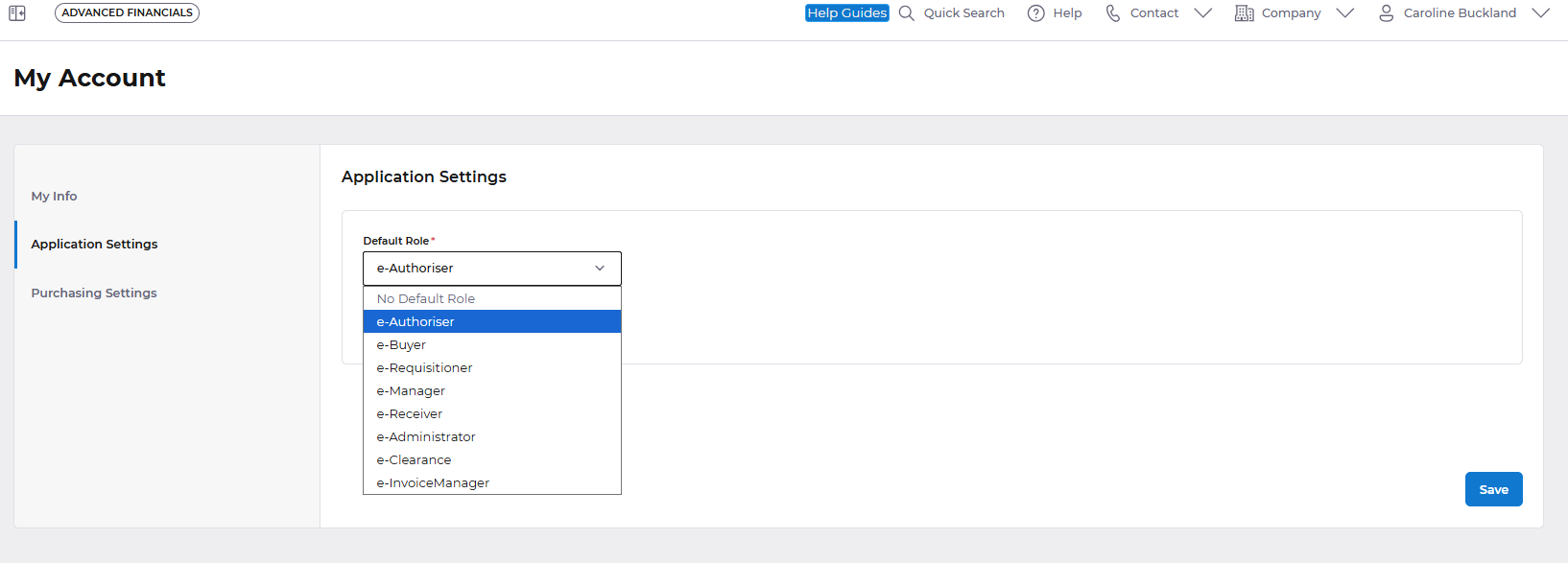Click the Company building icon

pyautogui.click(x=1244, y=13)
